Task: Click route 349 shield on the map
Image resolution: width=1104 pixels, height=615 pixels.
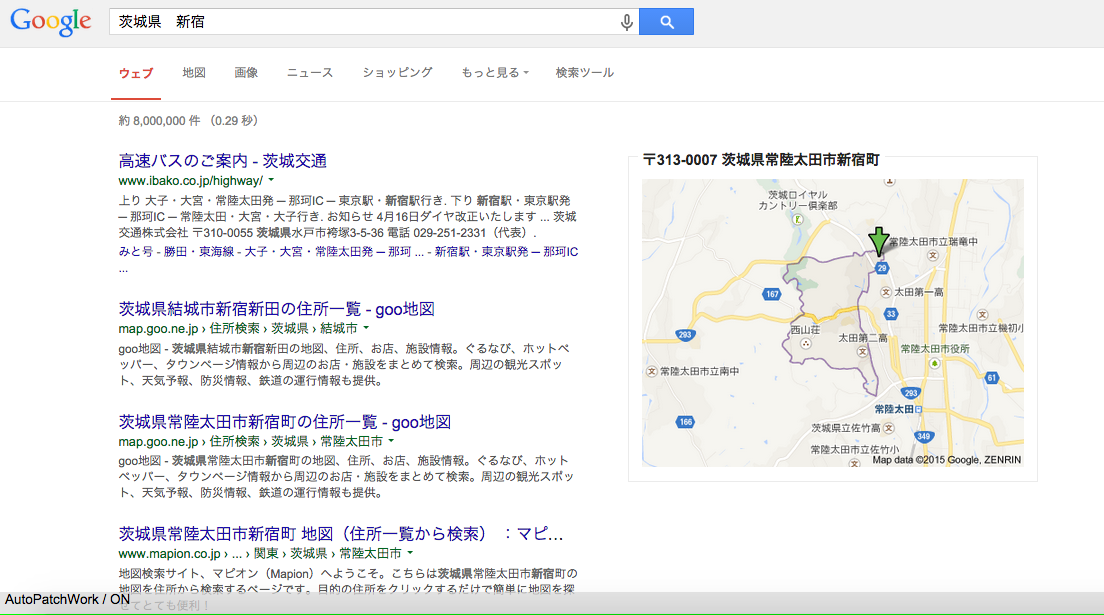Action: [x=923, y=436]
